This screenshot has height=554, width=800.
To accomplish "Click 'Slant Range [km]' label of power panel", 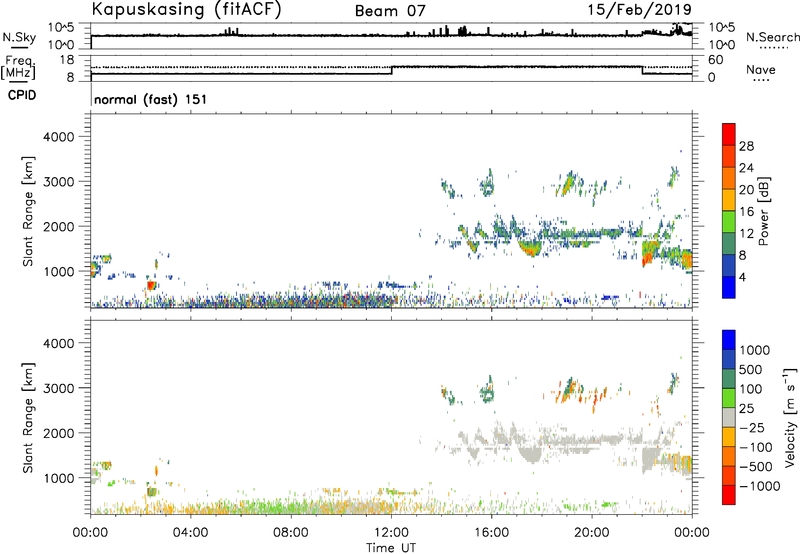I will click(28, 211).
